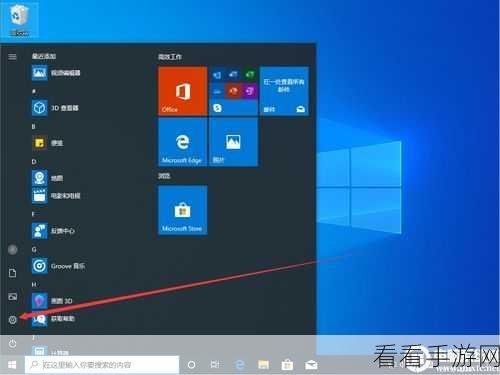500x375 pixels.
Task: Open Pictures from Start sidebar
Action: point(12,296)
